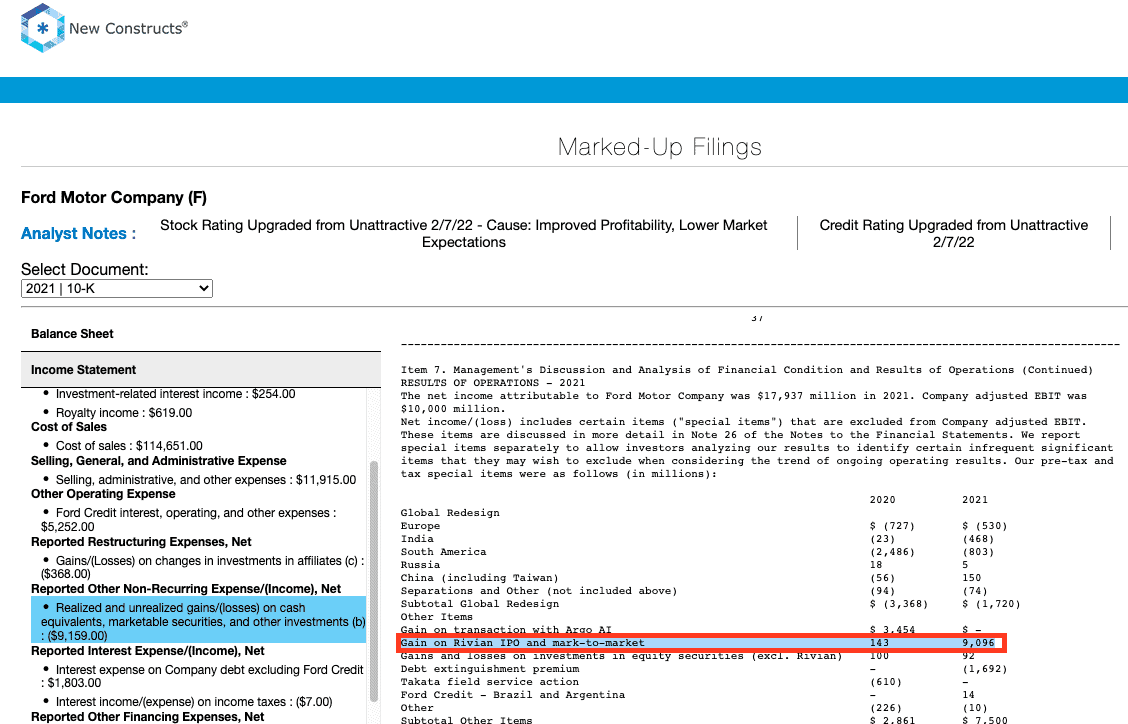Click the Select Document label
This screenshot has width=1128, height=724.
pyautogui.click(x=85, y=270)
